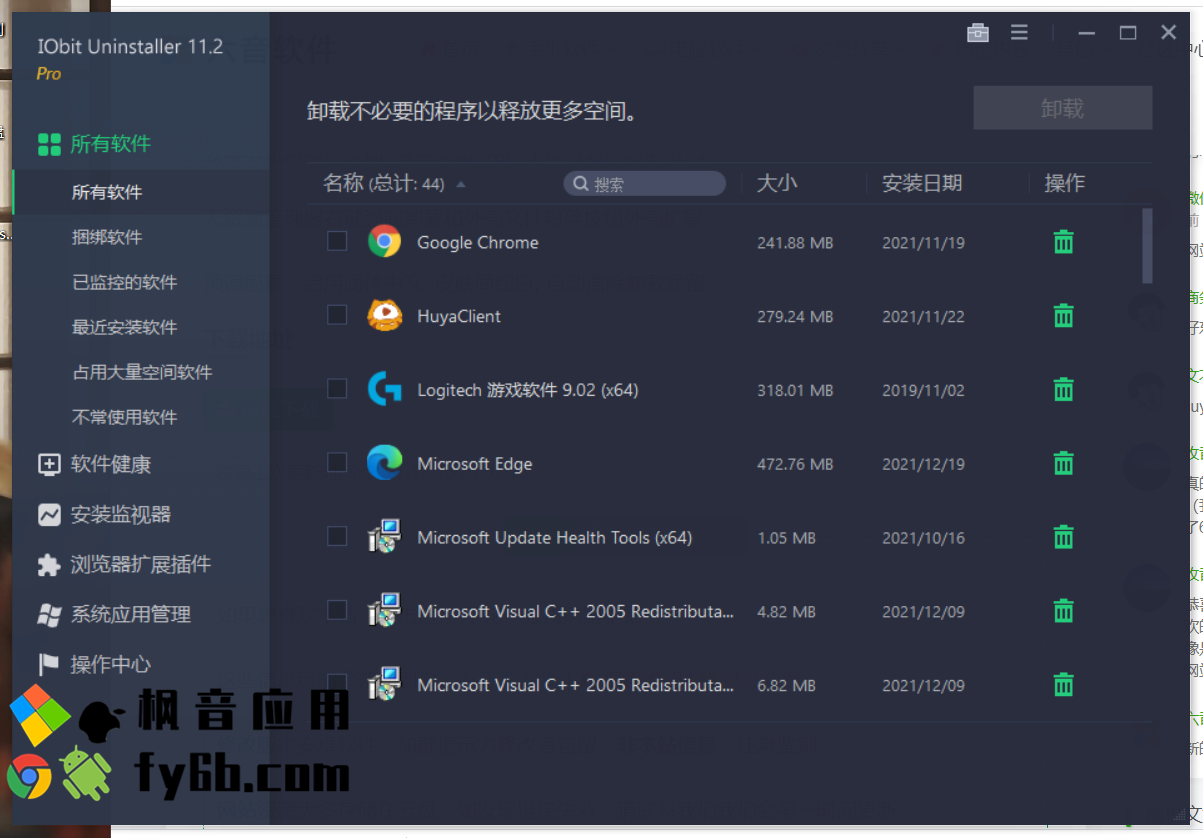
Task: Click the 所有软件 grid icon
Action: click(x=49, y=144)
